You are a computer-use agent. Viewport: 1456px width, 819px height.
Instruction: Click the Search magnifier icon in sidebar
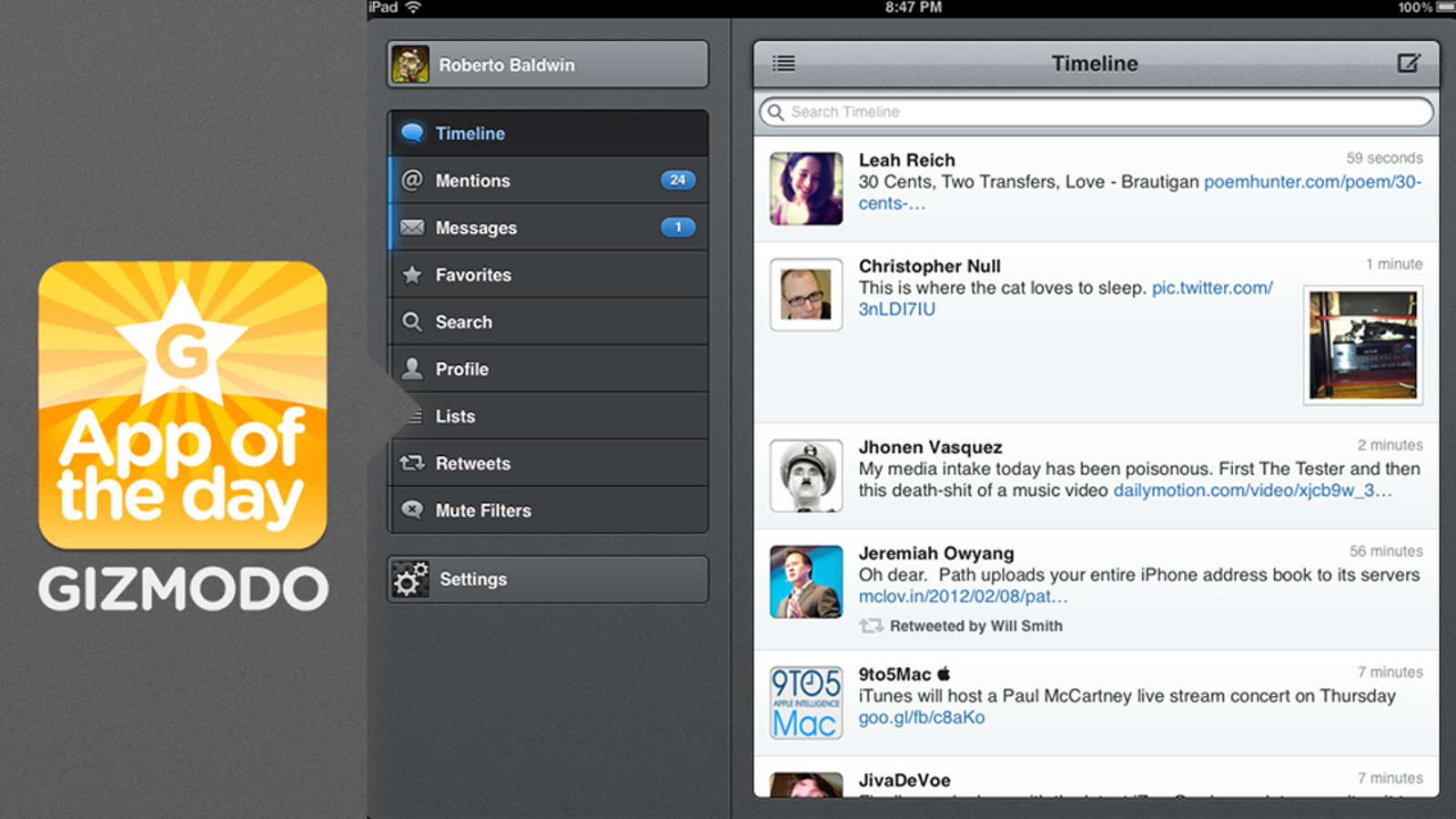(x=412, y=322)
